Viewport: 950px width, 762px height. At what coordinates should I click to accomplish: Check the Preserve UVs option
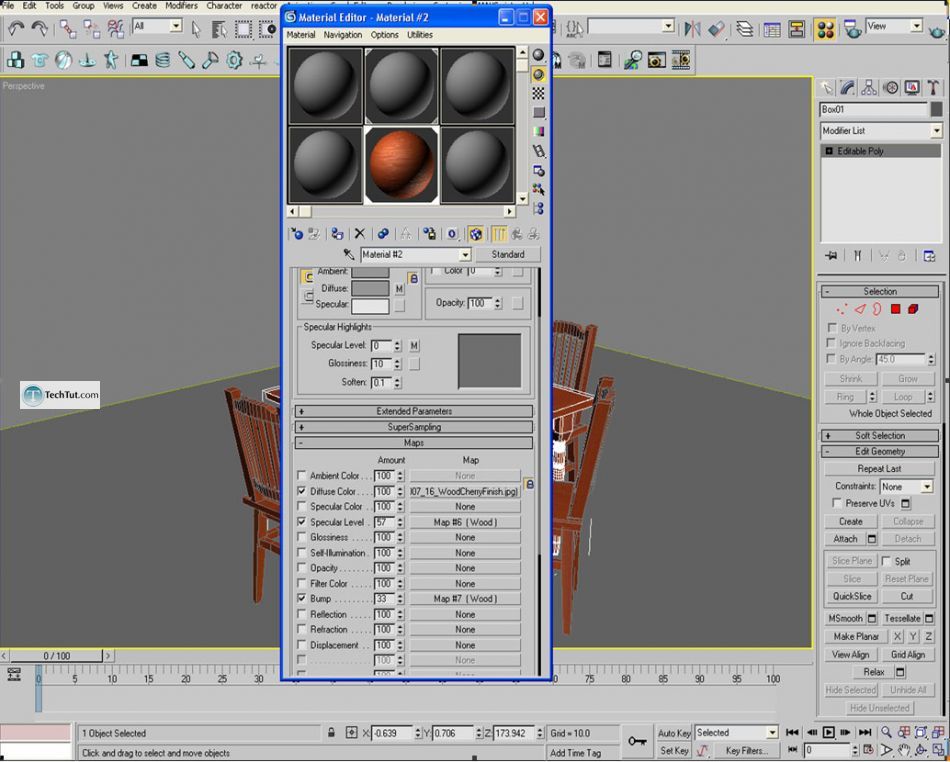pyautogui.click(x=837, y=503)
